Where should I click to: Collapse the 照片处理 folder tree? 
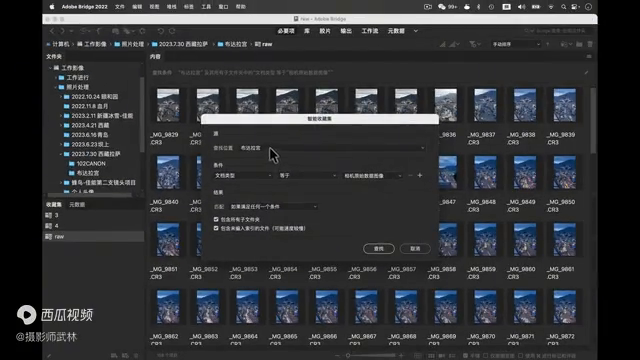[x=56, y=87]
